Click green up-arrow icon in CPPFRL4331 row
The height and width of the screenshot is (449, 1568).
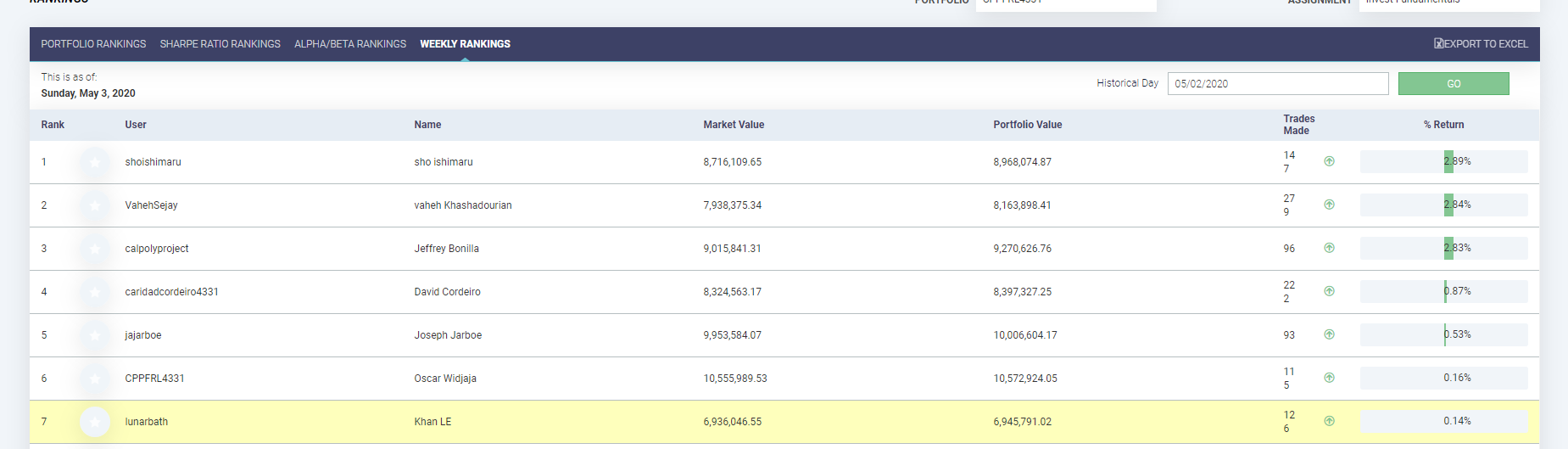click(1329, 378)
